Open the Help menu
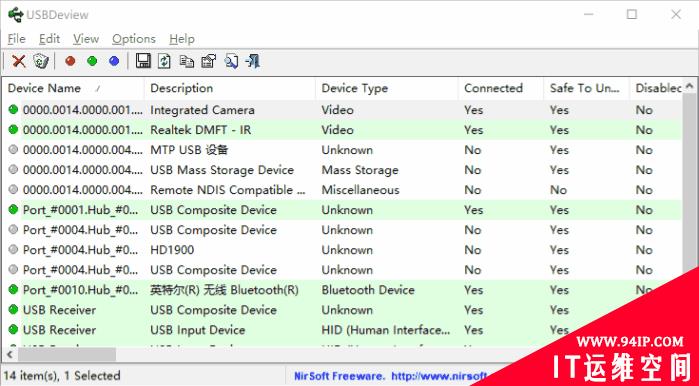Viewport: 699px width, 386px height. tap(182, 39)
